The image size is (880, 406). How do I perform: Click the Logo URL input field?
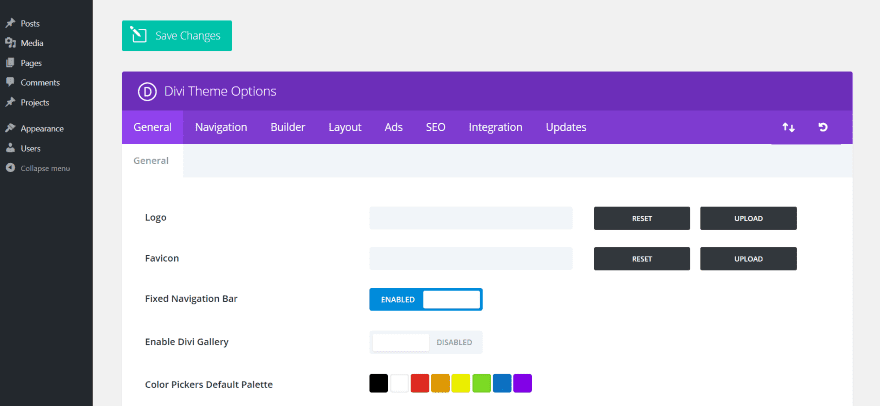[x=471, y=218]
